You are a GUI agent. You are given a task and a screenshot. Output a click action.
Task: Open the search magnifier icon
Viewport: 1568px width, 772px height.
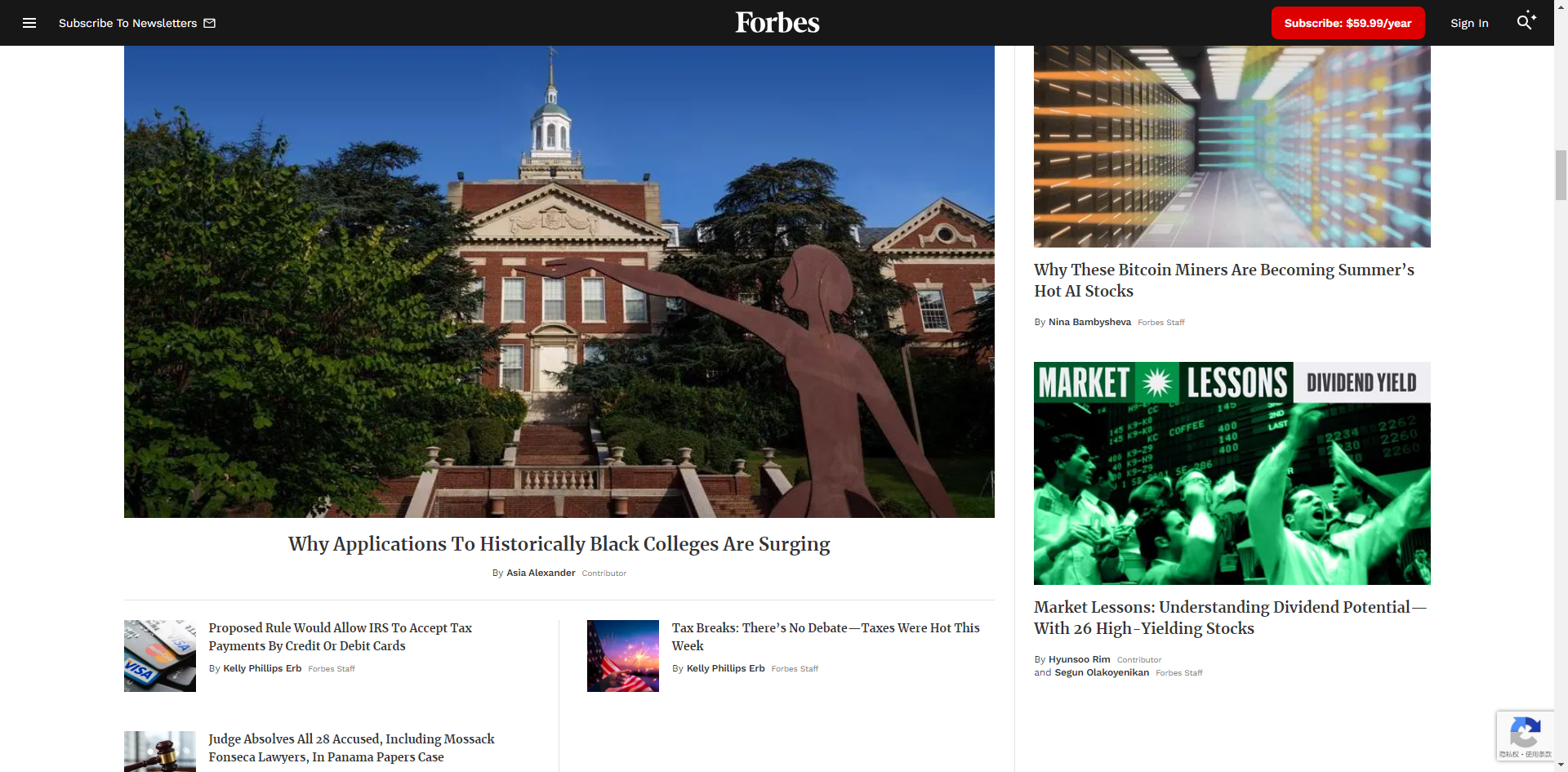point(1526,22)
